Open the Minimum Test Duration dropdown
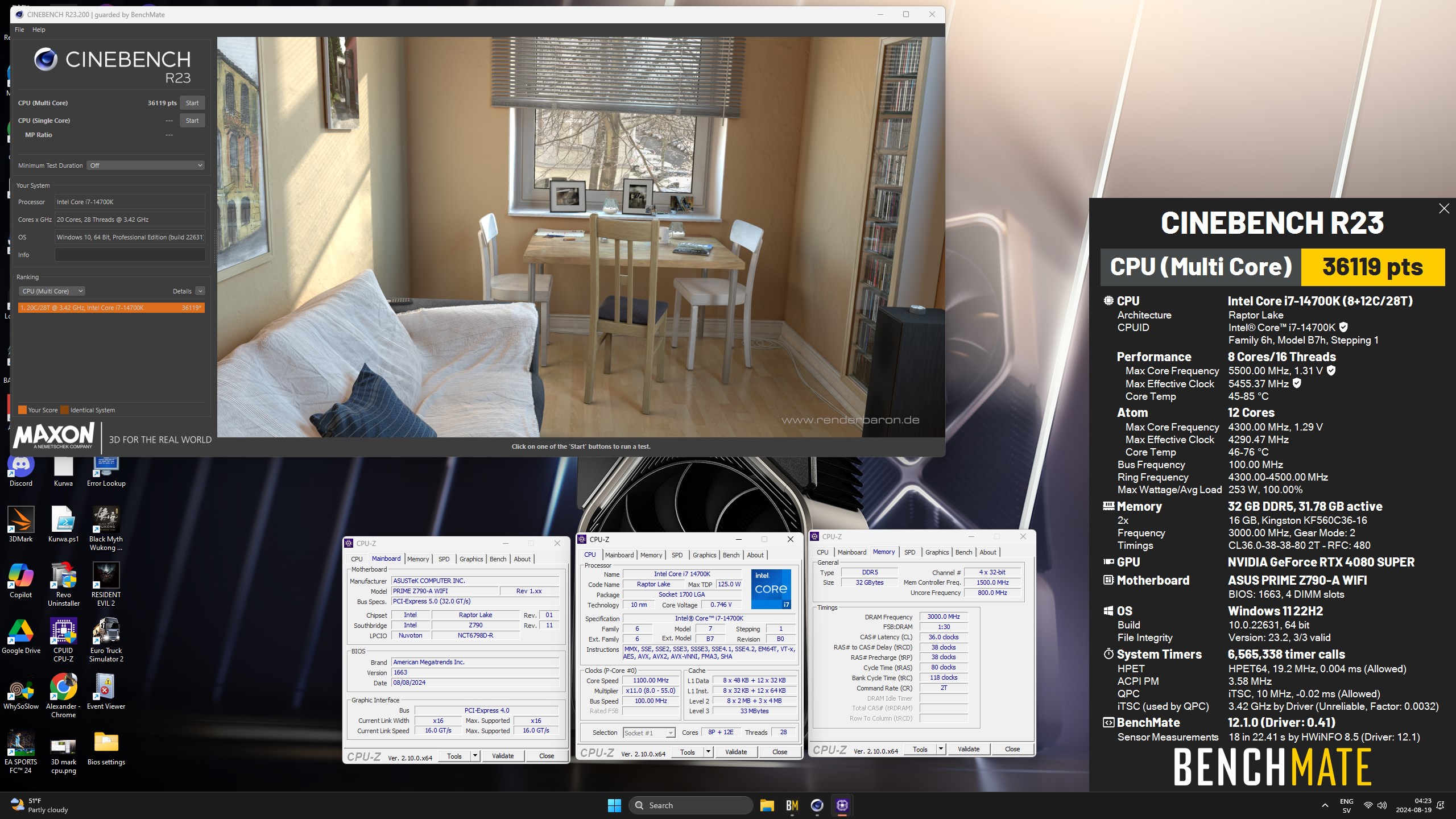Screen dimensions: 1456x819 click(146, 166)
